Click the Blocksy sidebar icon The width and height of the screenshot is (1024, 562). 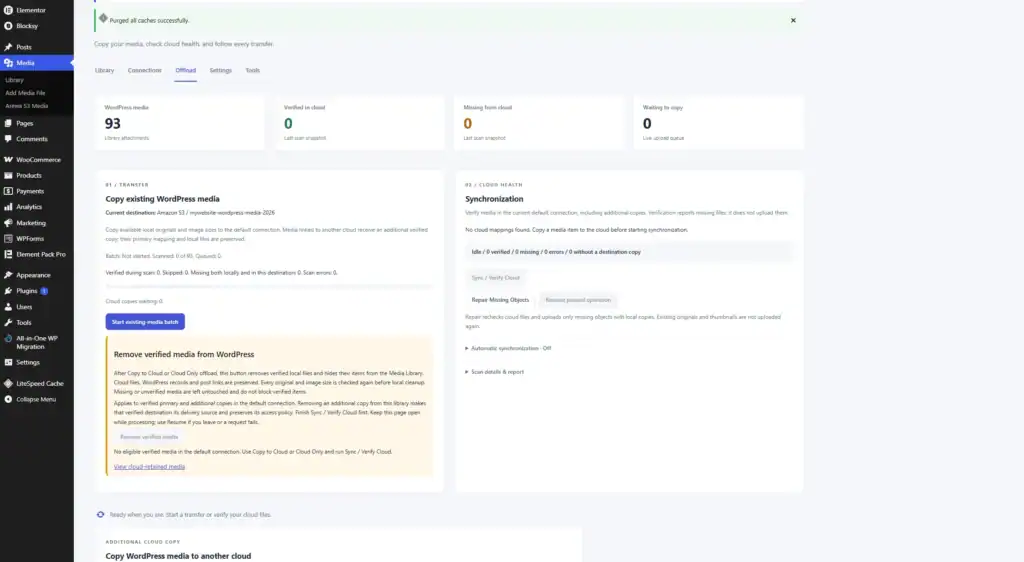[x=8, y=26]
